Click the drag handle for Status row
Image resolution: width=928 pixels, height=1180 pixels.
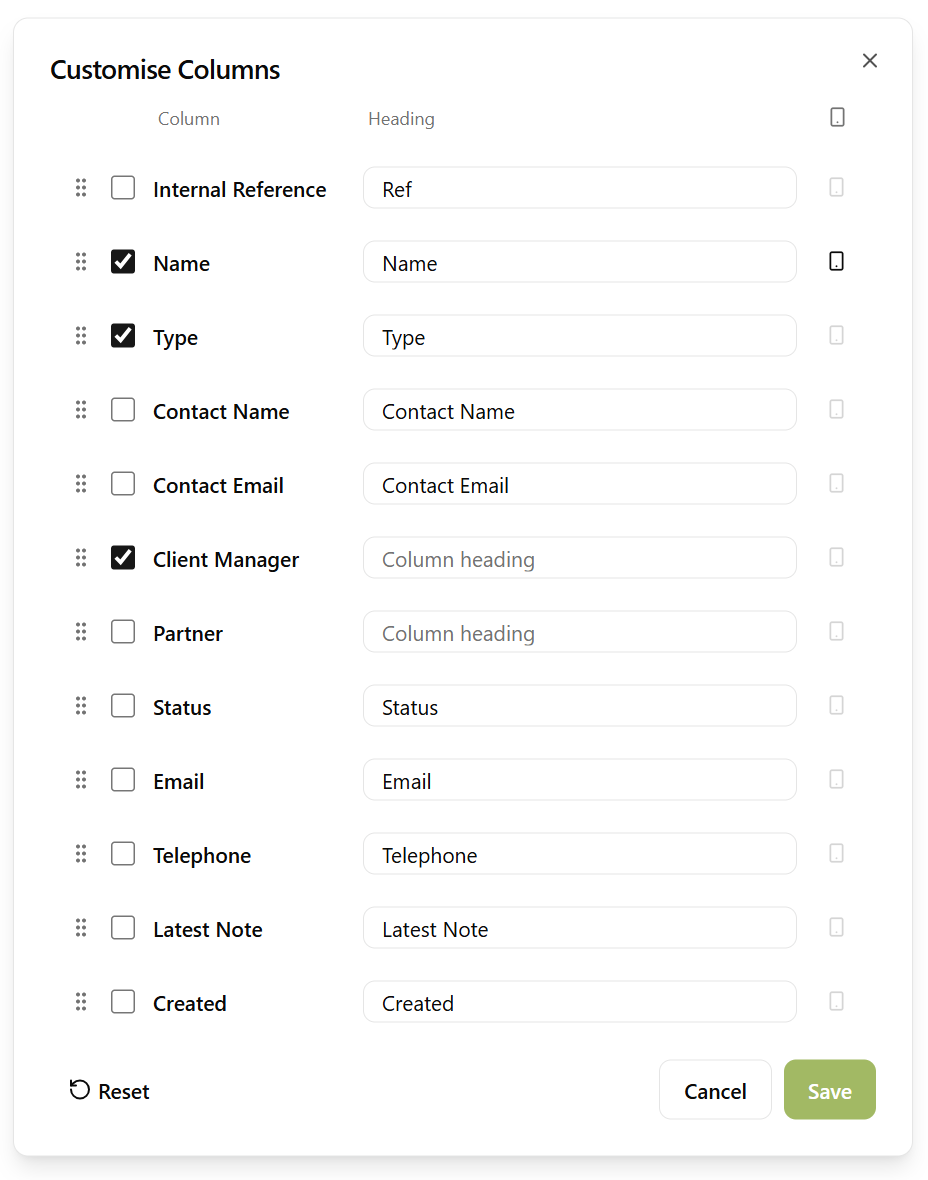click(81, 706)
